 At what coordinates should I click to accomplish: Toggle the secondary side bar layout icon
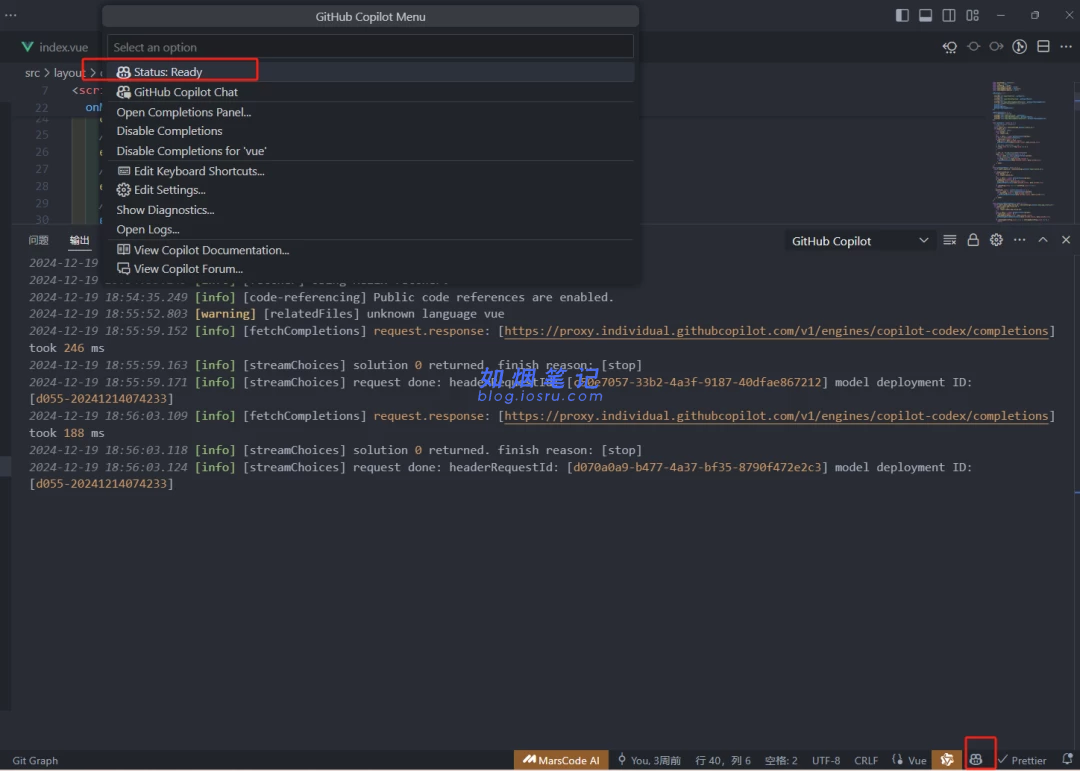(948, 15)
